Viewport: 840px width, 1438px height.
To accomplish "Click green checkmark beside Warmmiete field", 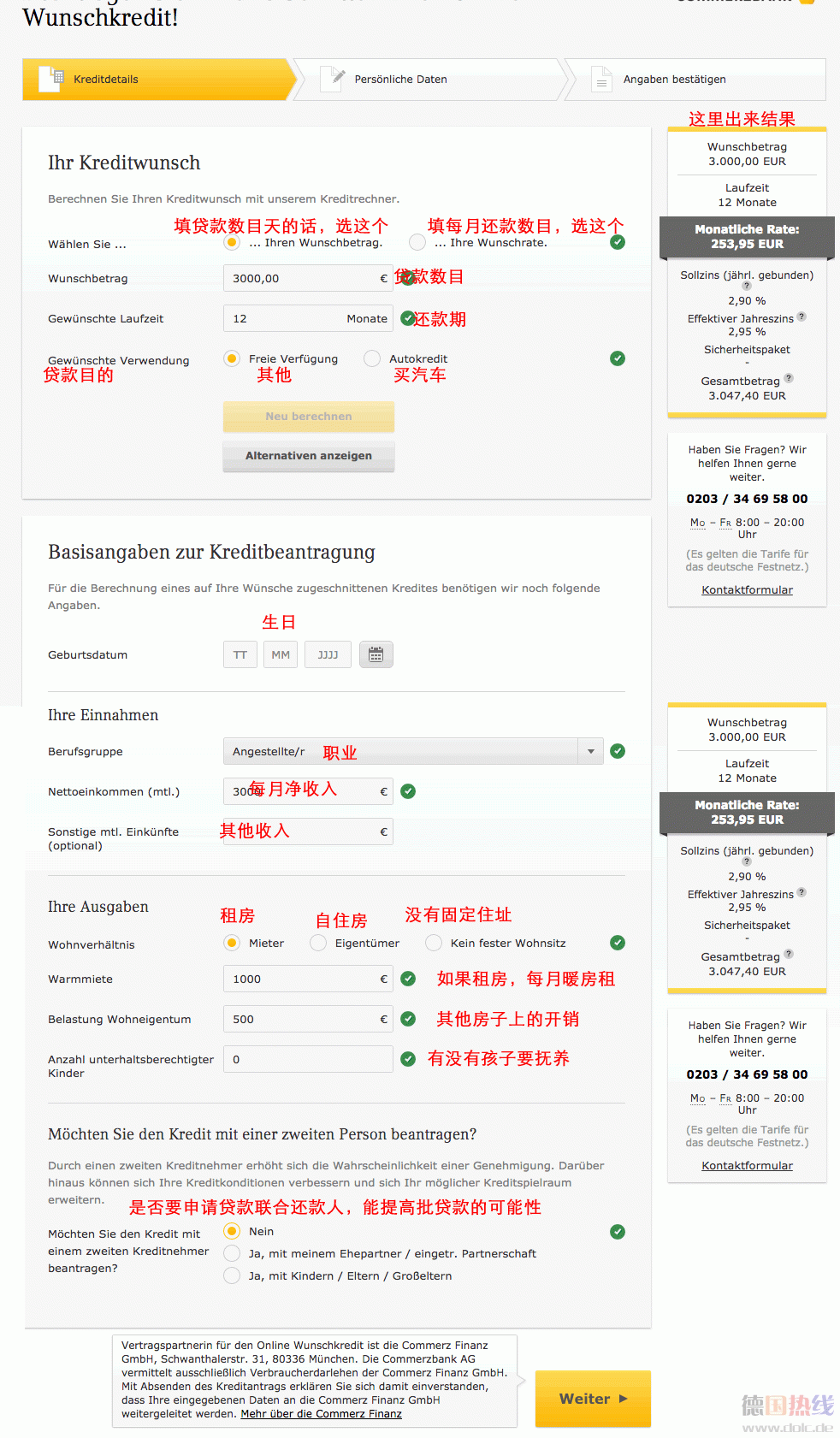I will click(408, 979).
